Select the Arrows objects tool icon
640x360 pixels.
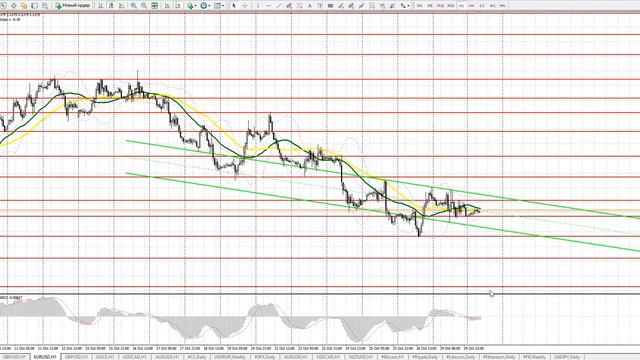403,6
